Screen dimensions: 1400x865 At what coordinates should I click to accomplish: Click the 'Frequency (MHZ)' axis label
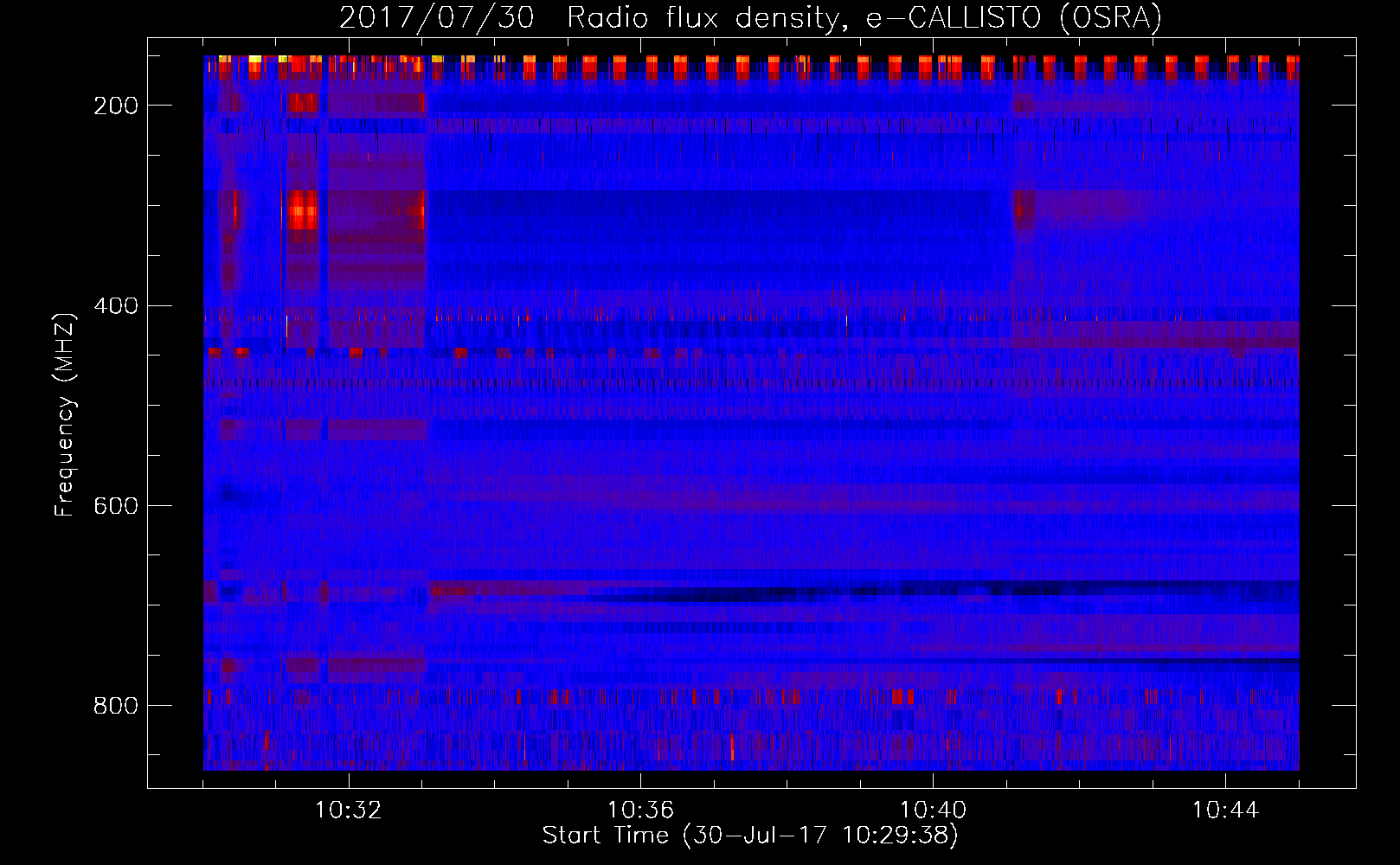[65, 414]
